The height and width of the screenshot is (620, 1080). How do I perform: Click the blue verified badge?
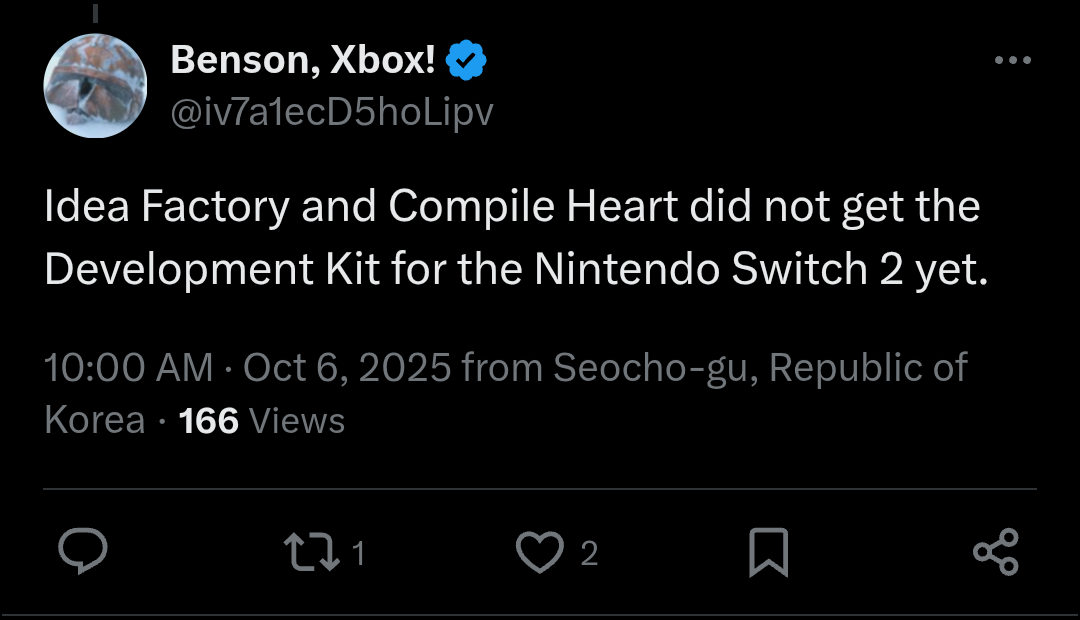pos(465,62)
